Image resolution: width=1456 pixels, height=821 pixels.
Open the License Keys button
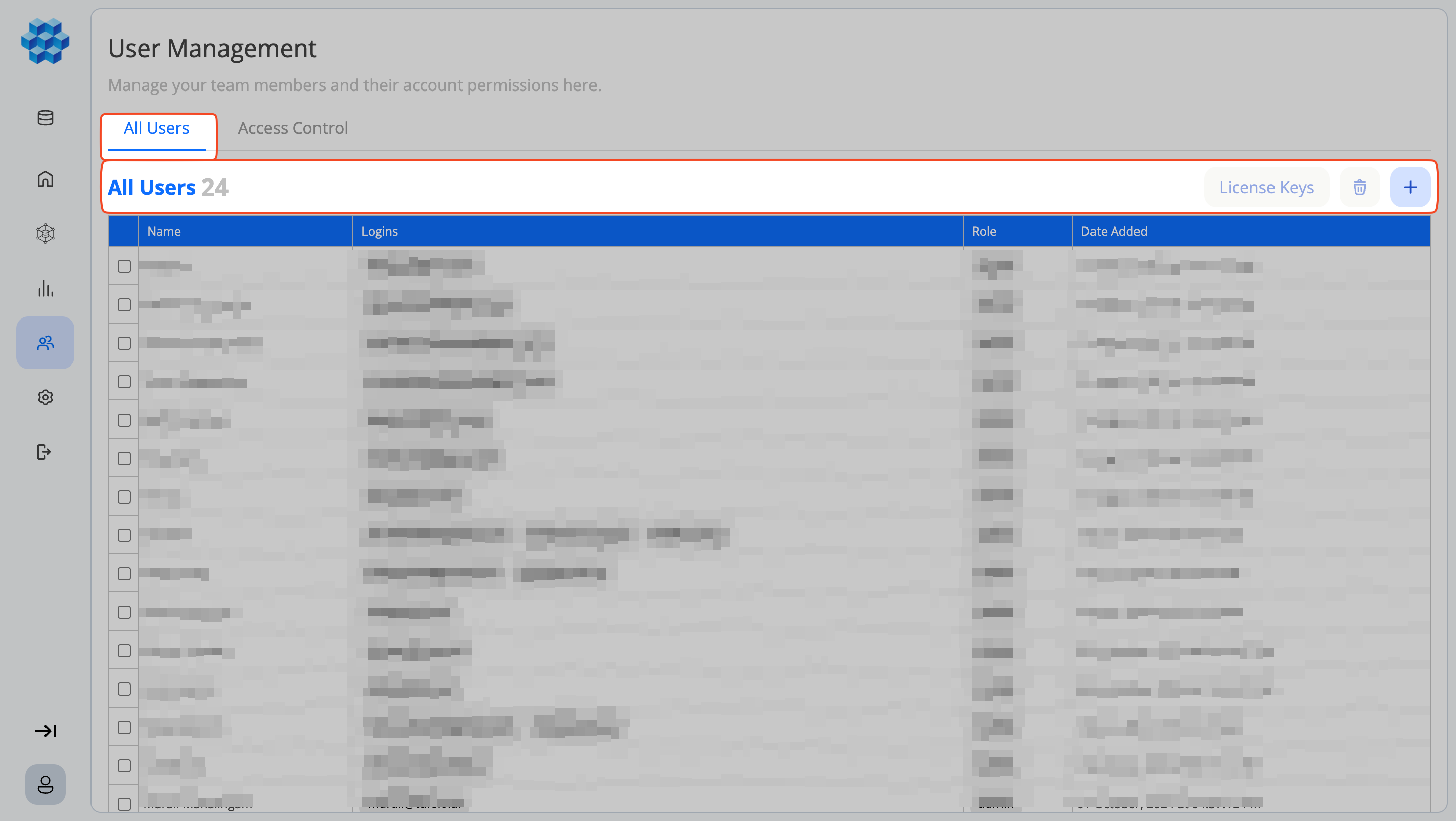[x=1266, y=187]
